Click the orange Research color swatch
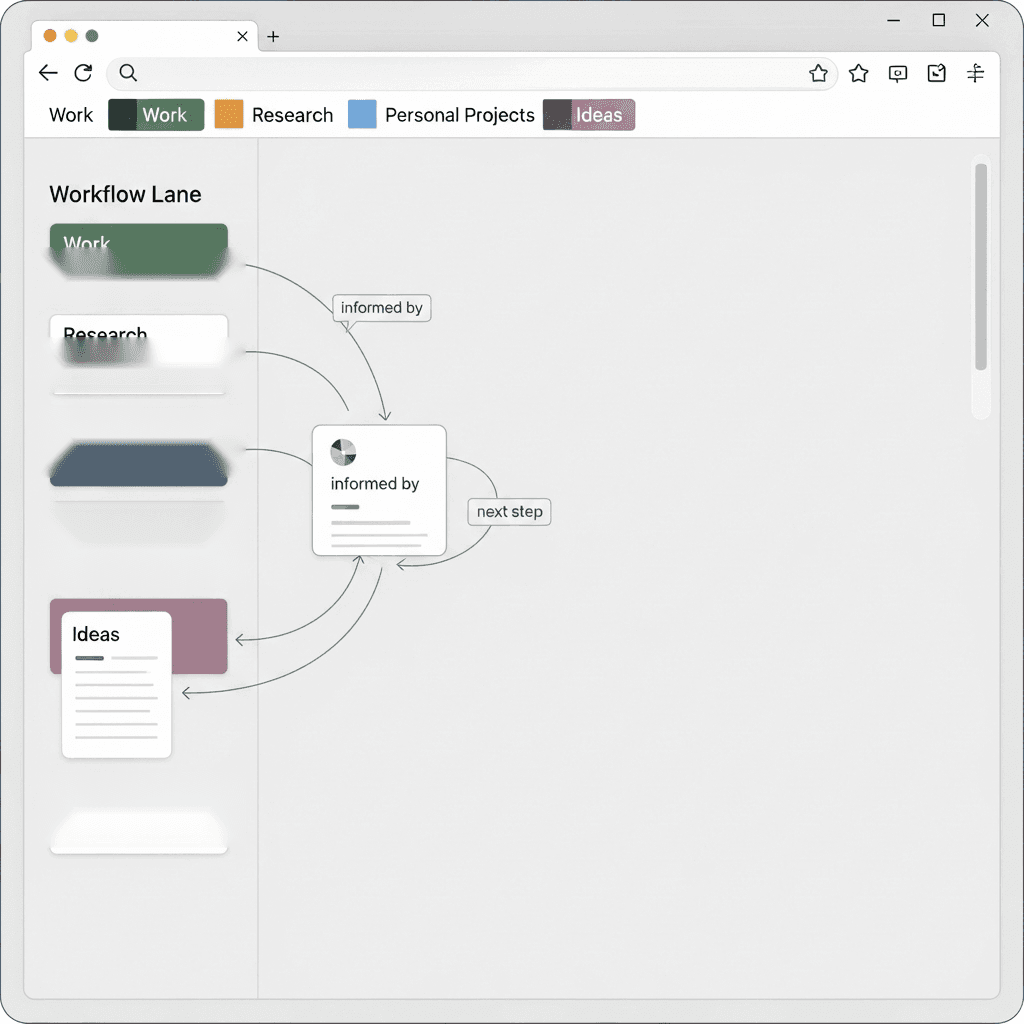Screen dimensions: 1024x1024 pos(229,114)
